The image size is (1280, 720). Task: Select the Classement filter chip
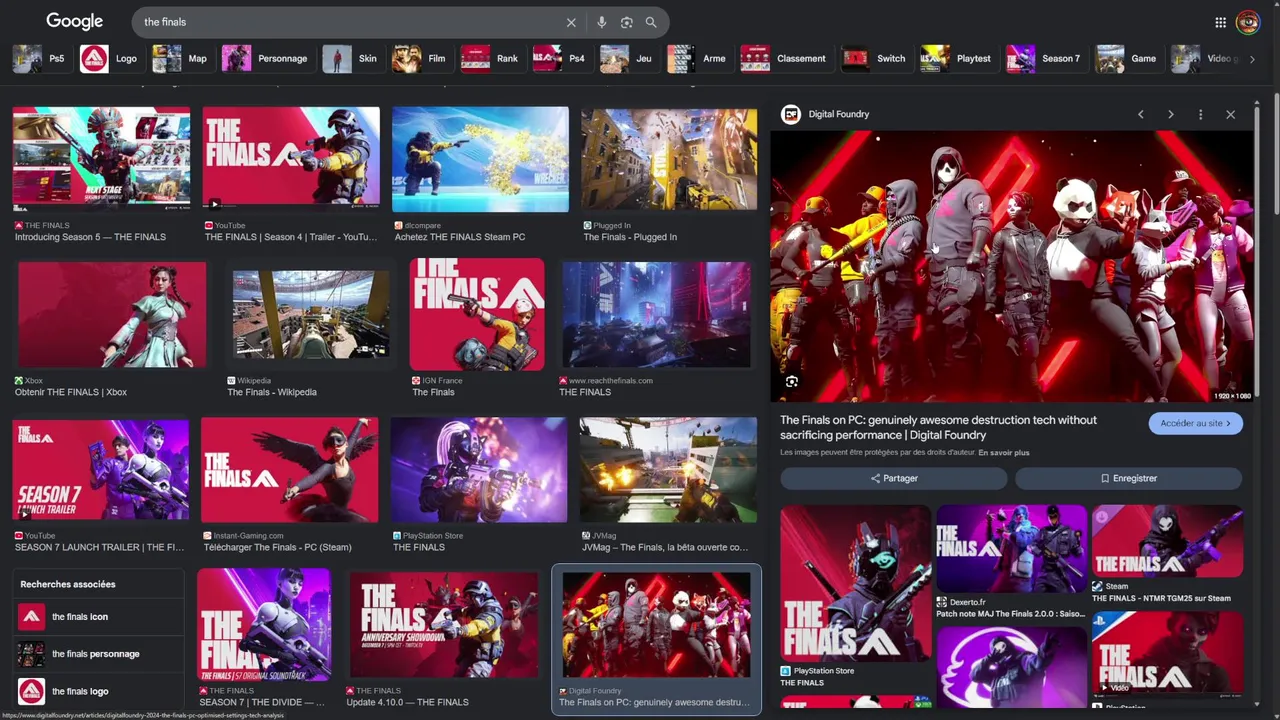click(785, 58)
